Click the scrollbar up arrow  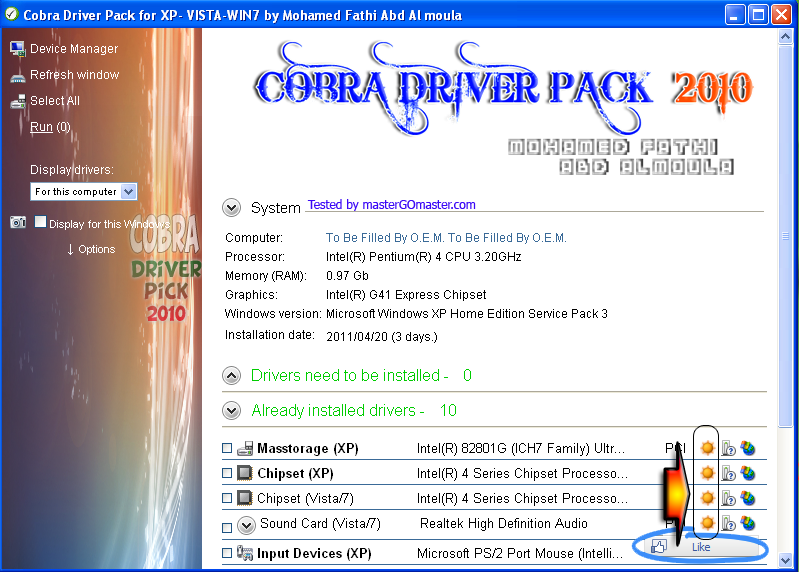[x=785, y=37]
